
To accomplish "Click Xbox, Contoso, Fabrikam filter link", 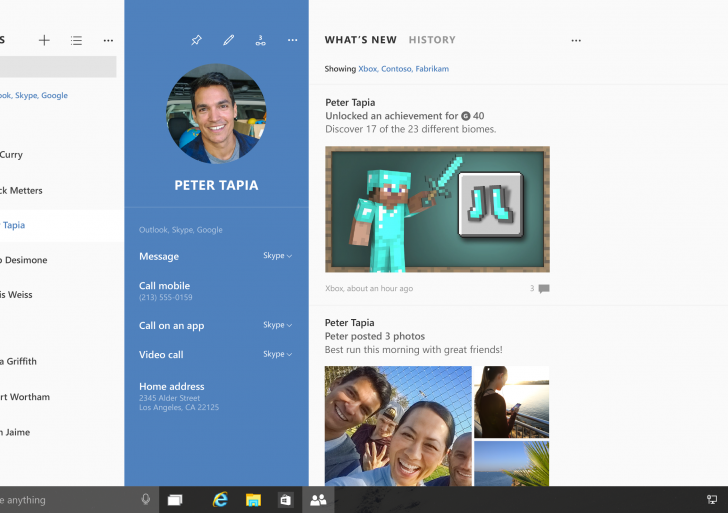I will pos(403,69).
